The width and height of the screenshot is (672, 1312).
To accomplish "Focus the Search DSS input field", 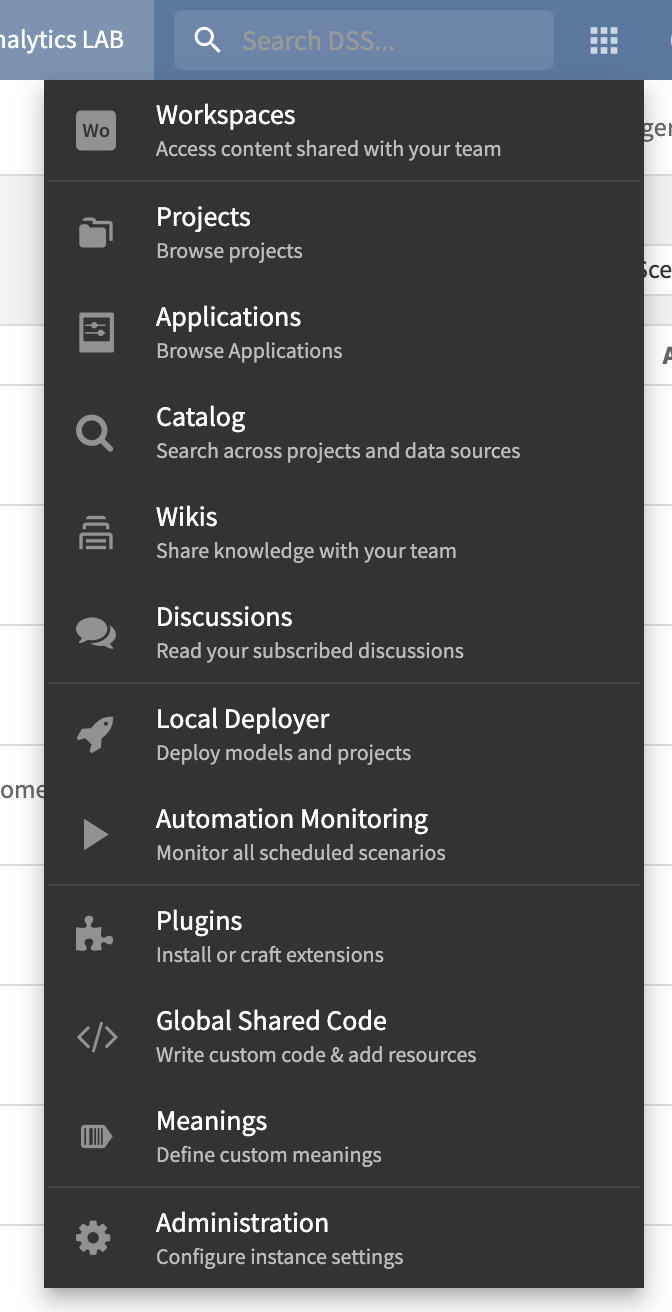I will (x=364, y=40).
